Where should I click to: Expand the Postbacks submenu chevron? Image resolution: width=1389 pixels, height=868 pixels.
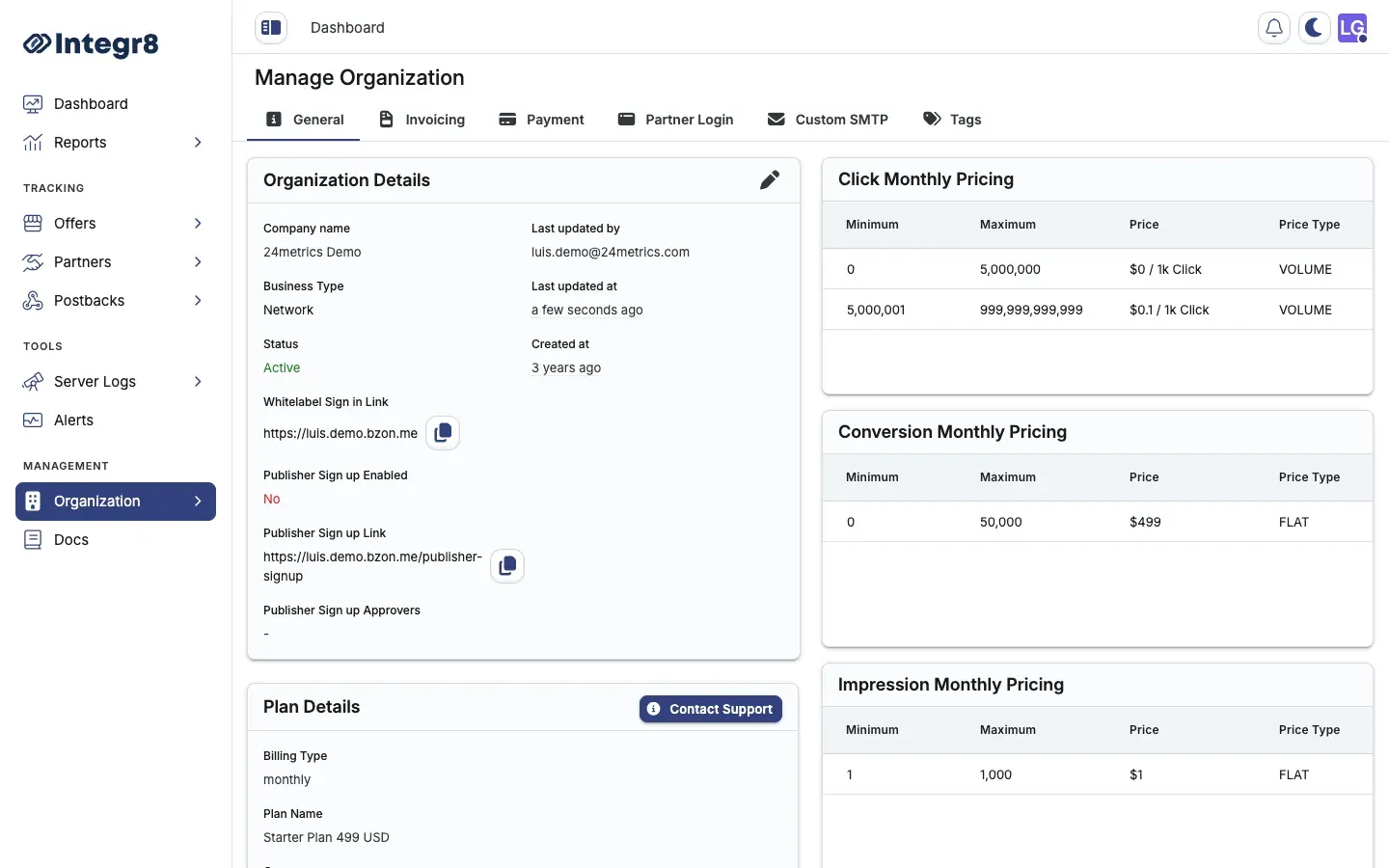click(198, 301)
